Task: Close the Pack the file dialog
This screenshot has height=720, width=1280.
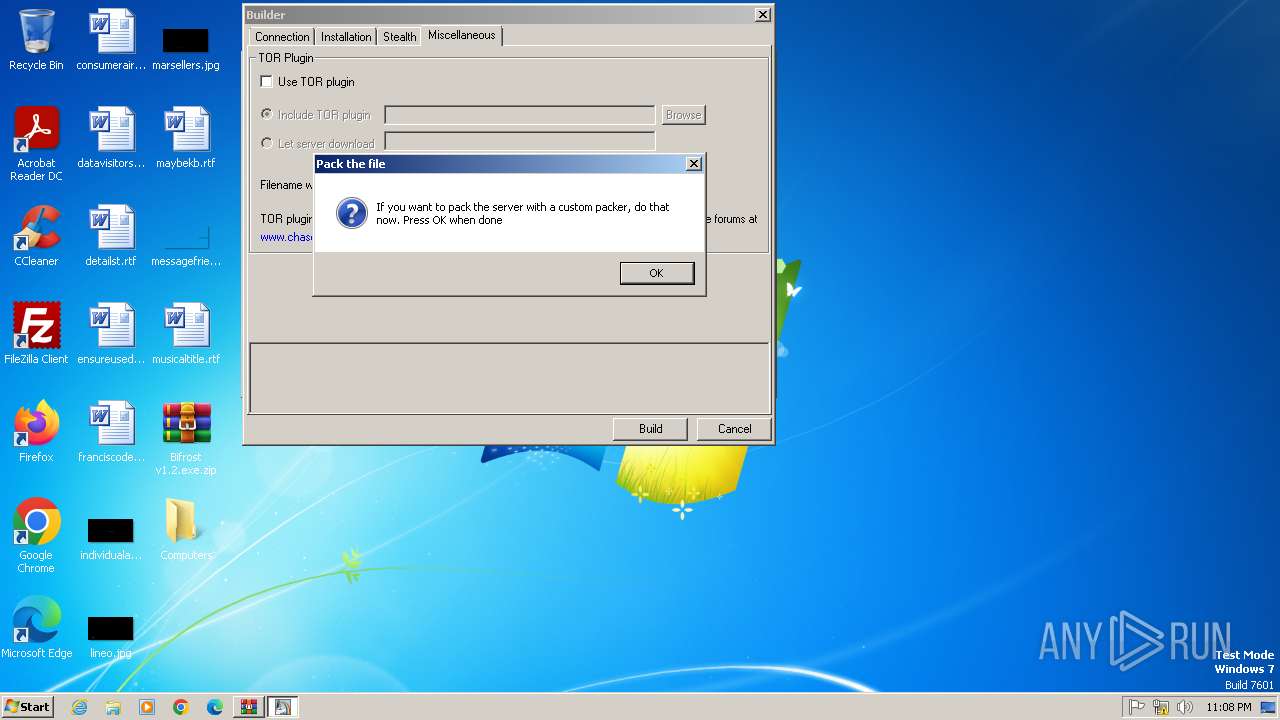Action: coord(694,164)
